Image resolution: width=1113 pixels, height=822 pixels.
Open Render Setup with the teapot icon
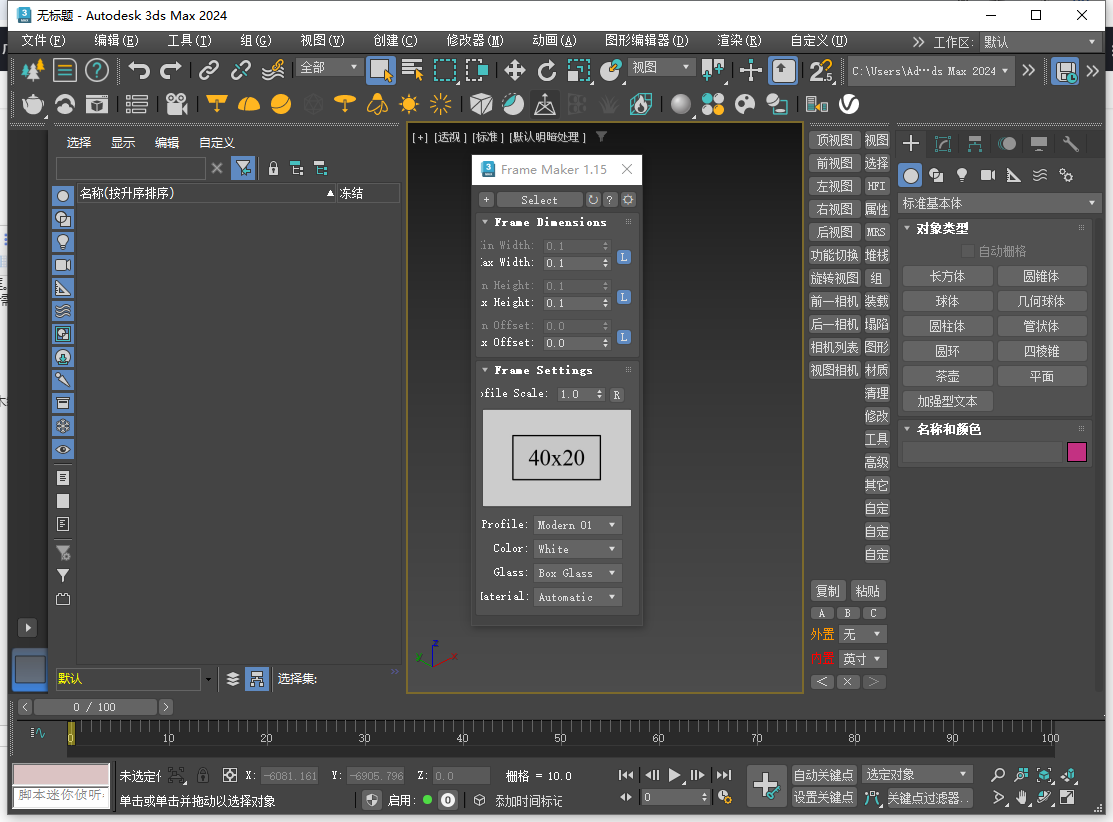point(33,103)
